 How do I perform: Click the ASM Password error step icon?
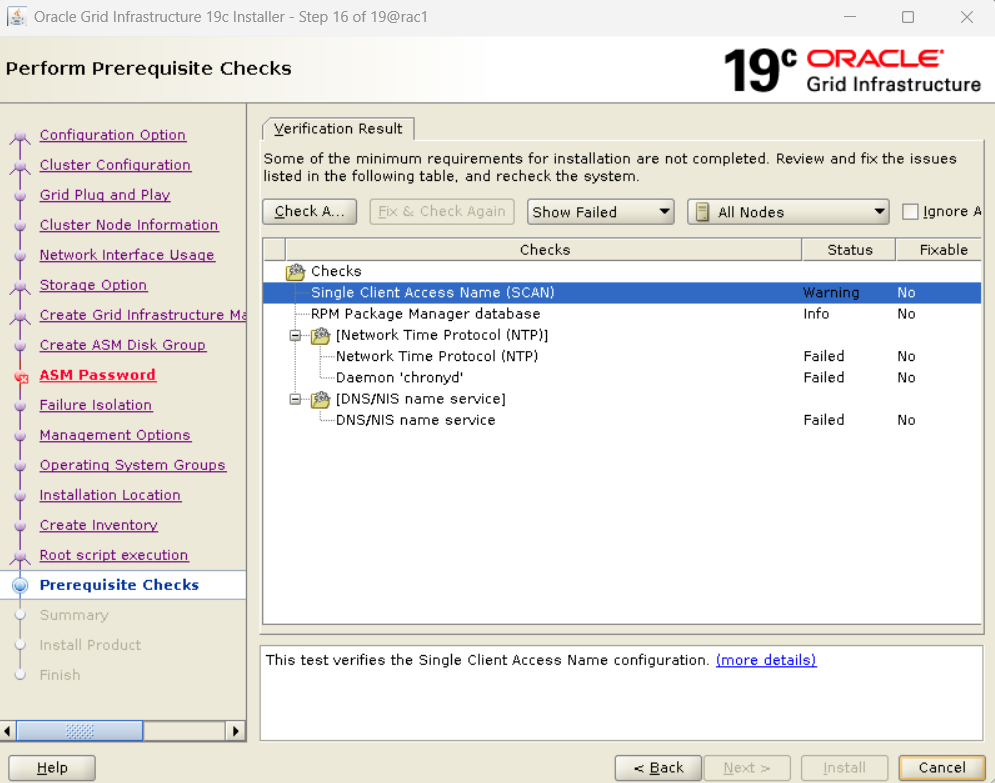click(x=21, y=377)
